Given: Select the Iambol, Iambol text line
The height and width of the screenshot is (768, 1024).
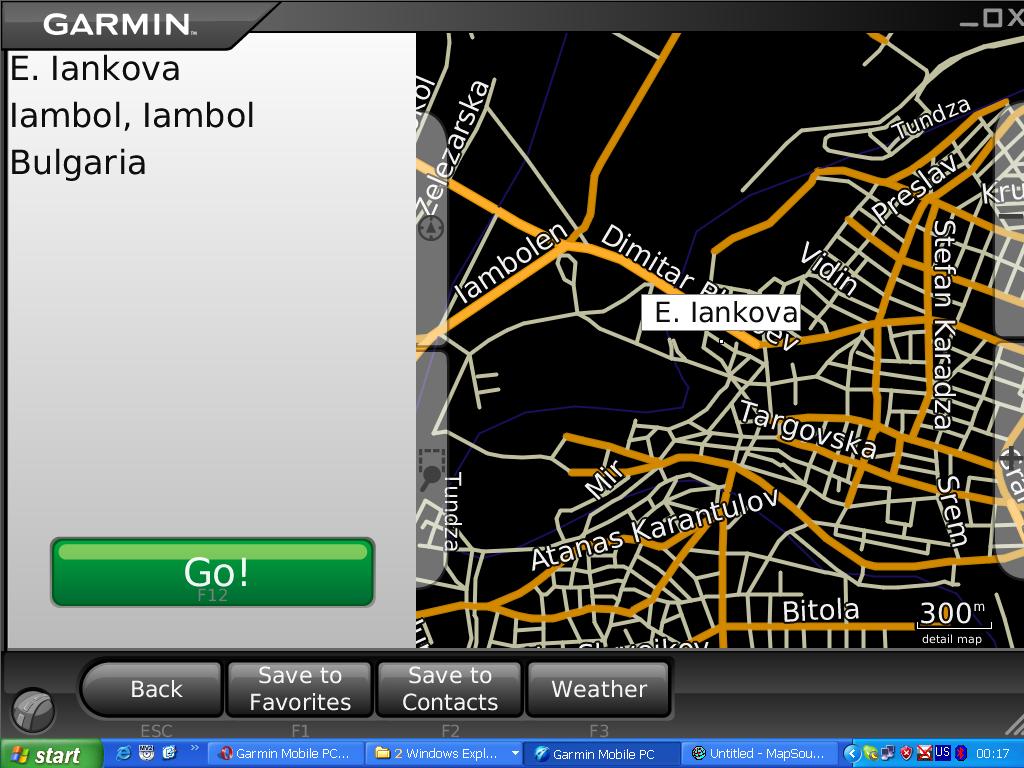Looking at the screenshot, I should pyautogui.click(x=132, y=116).
